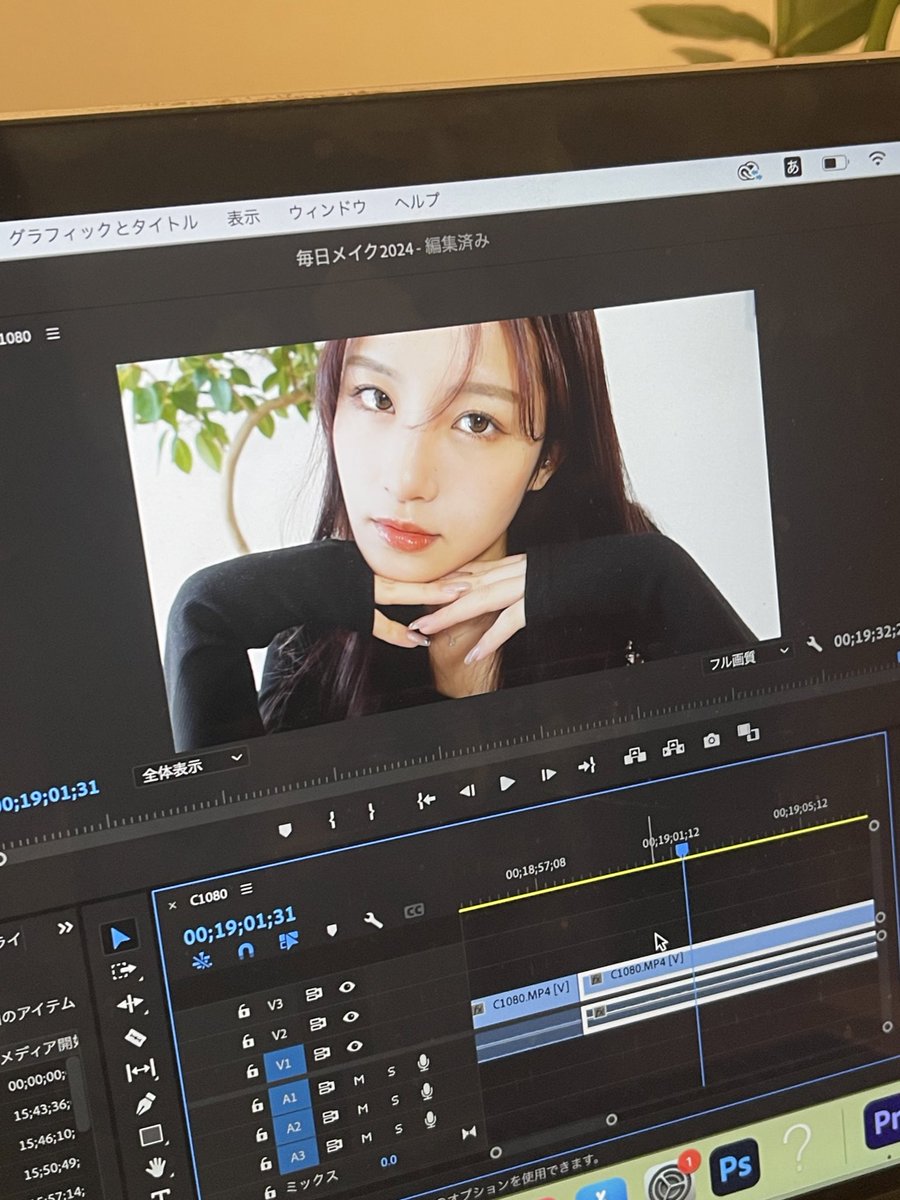Mark In point in program monitor
Screen dimensions: 900x1200
[x=331, y=820]
